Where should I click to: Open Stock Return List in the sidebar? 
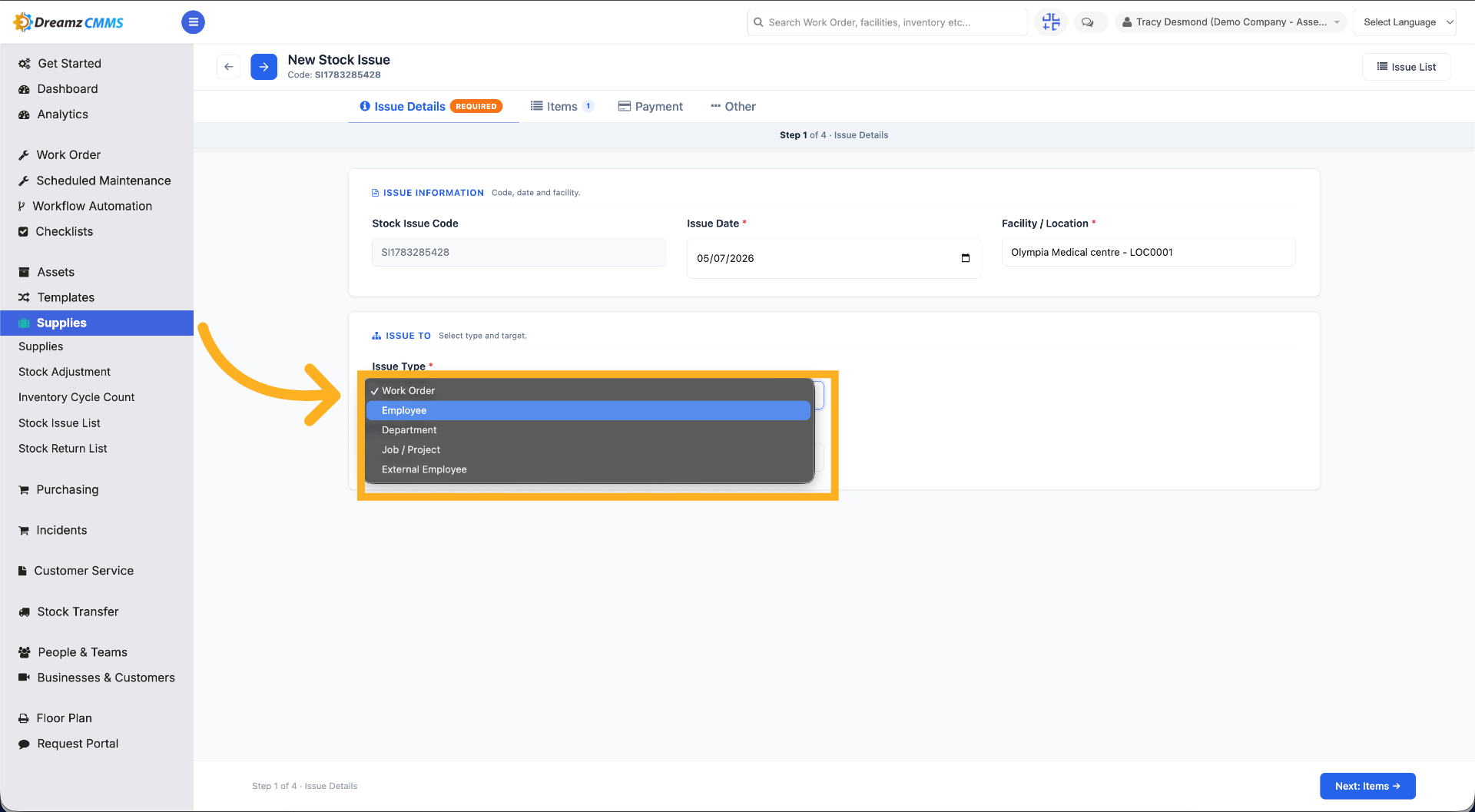coord(63,449)
